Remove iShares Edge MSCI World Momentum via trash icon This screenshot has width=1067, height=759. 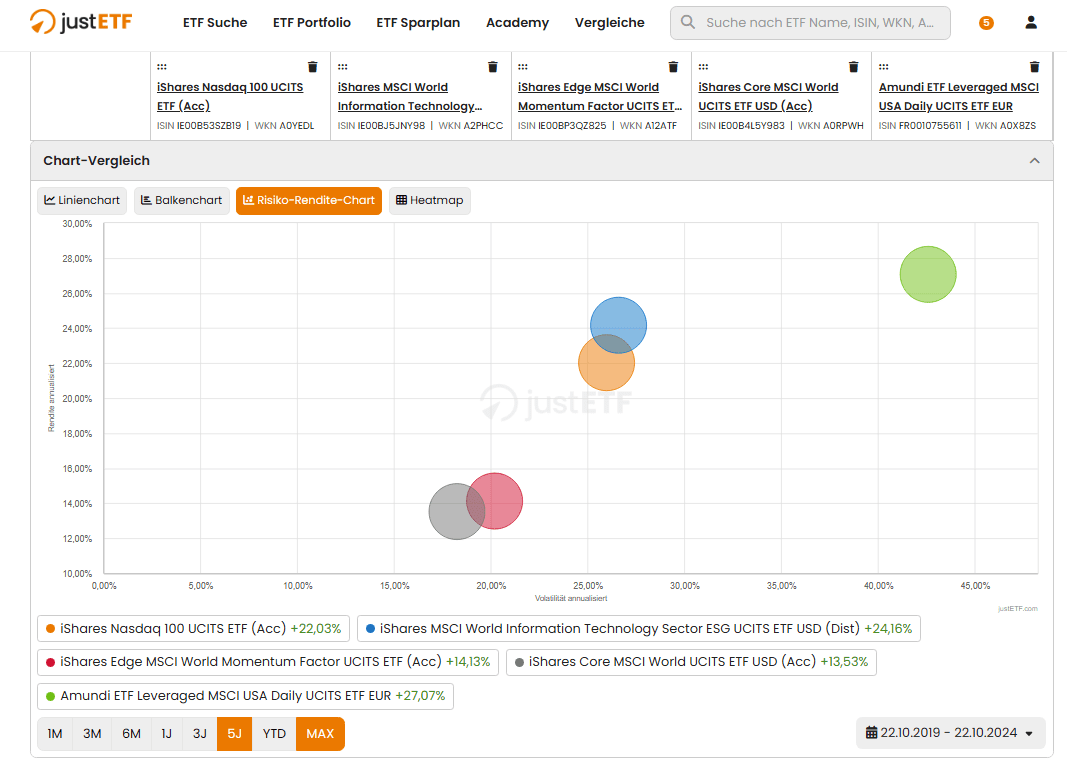coord(673,67)
